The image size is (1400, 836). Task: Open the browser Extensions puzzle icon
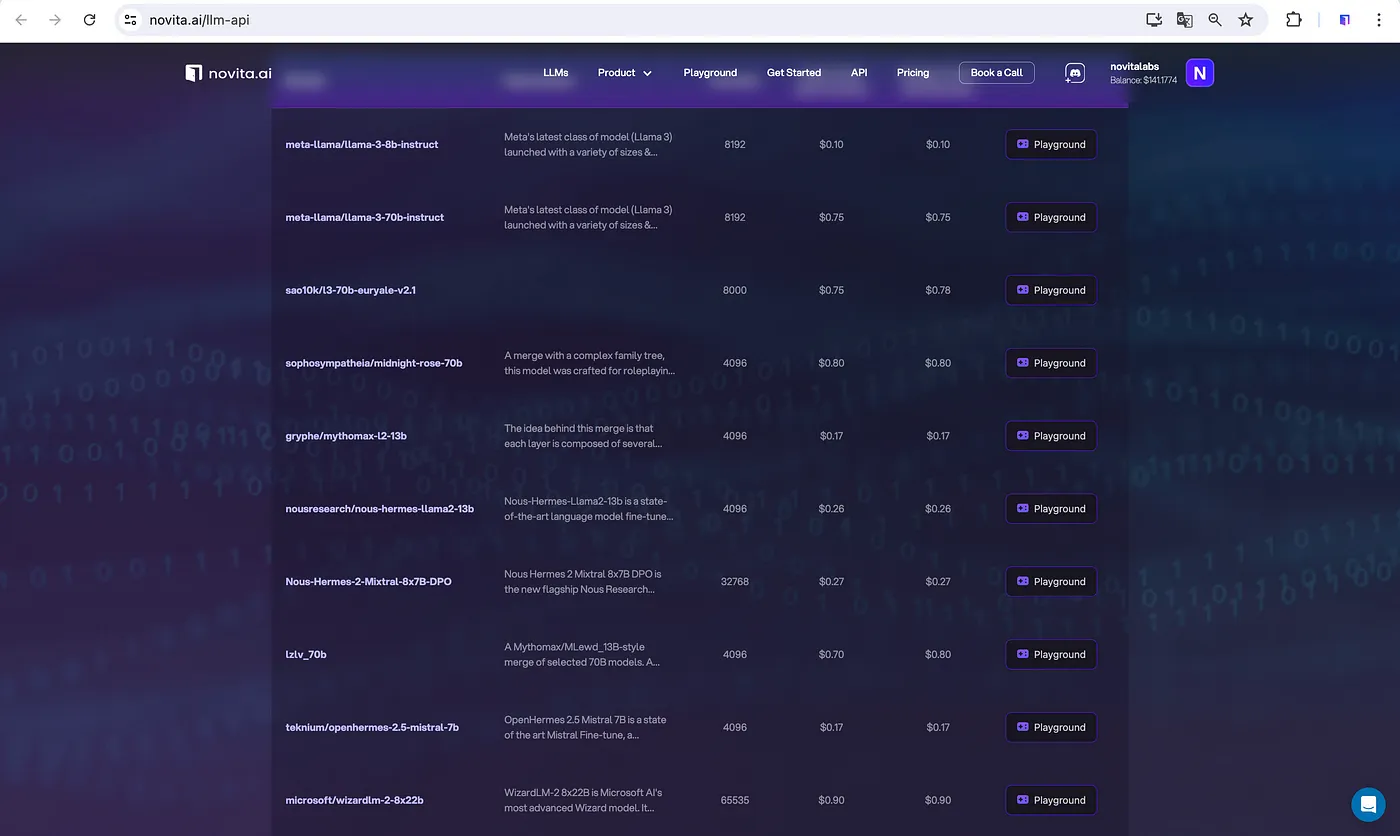pos(1293,20)
